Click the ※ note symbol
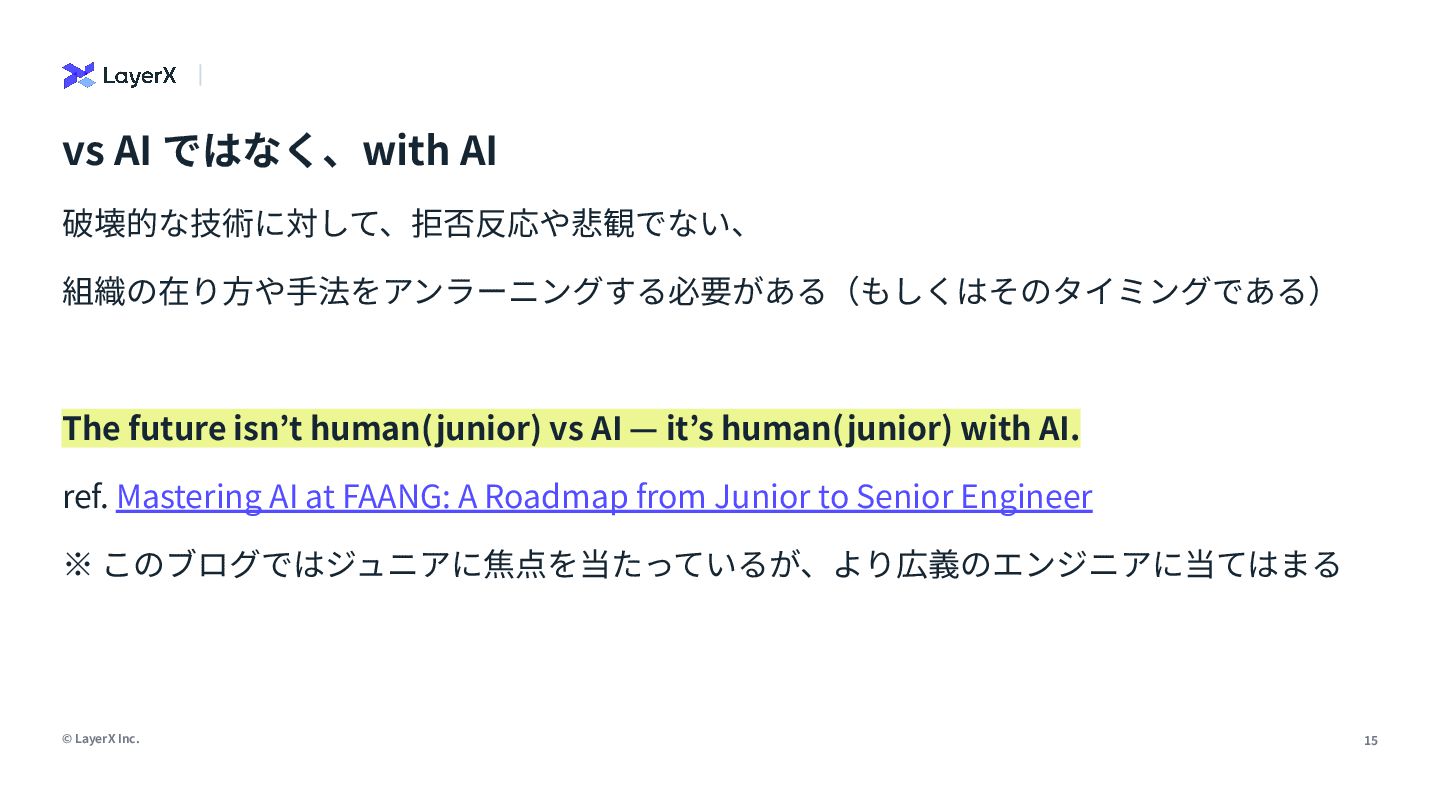 pyautogui.click(x=77, y=564)
